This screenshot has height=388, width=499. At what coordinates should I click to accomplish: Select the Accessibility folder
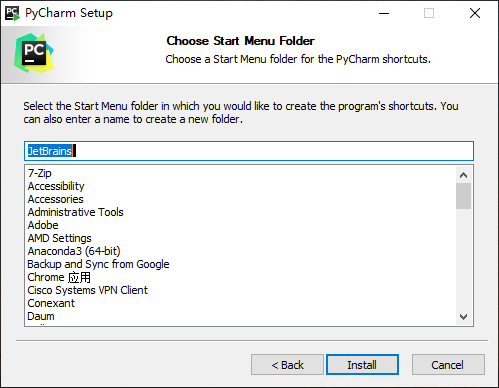pos(56,186)
